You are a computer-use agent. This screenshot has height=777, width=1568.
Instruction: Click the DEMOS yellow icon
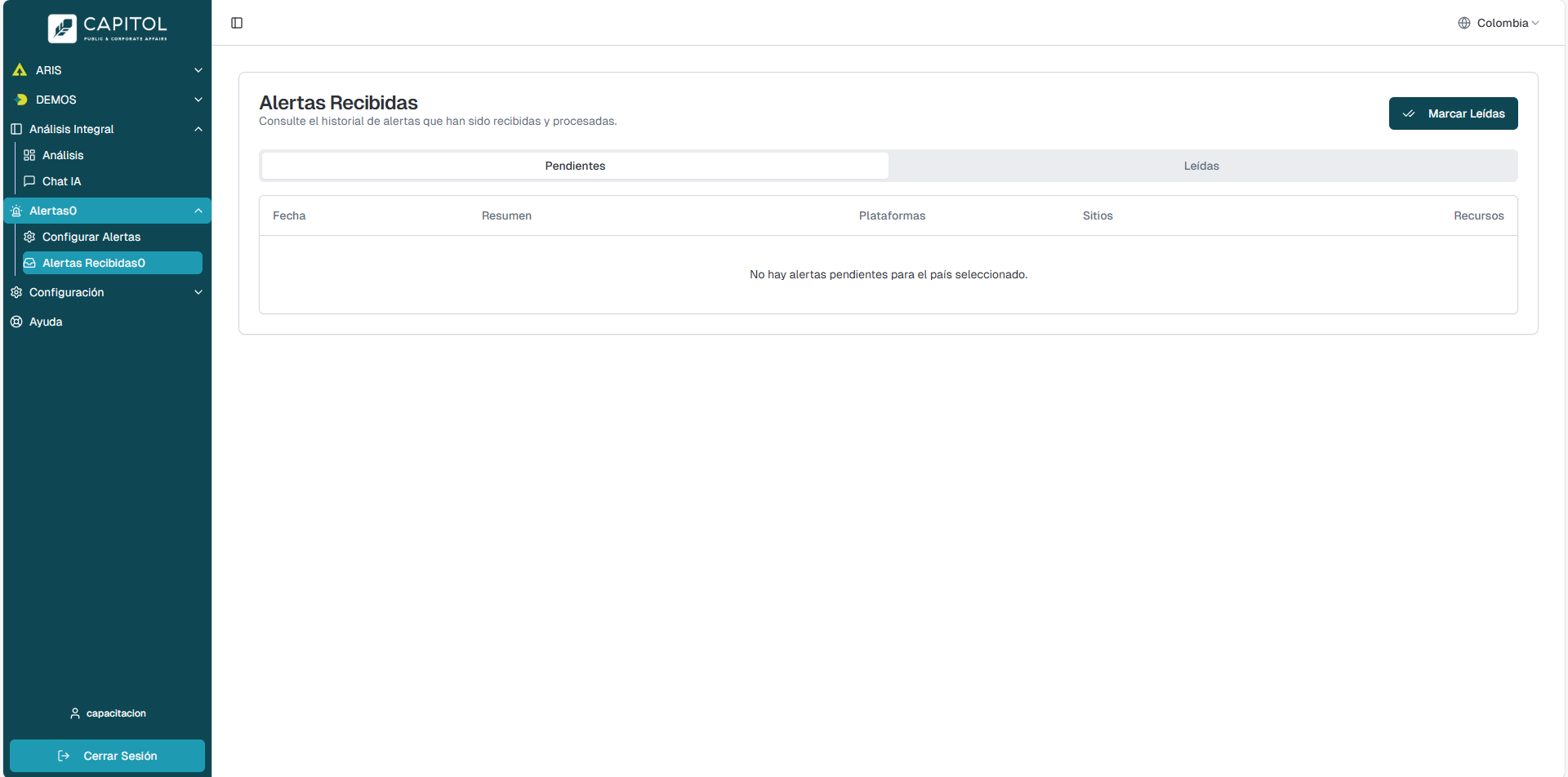21,100
